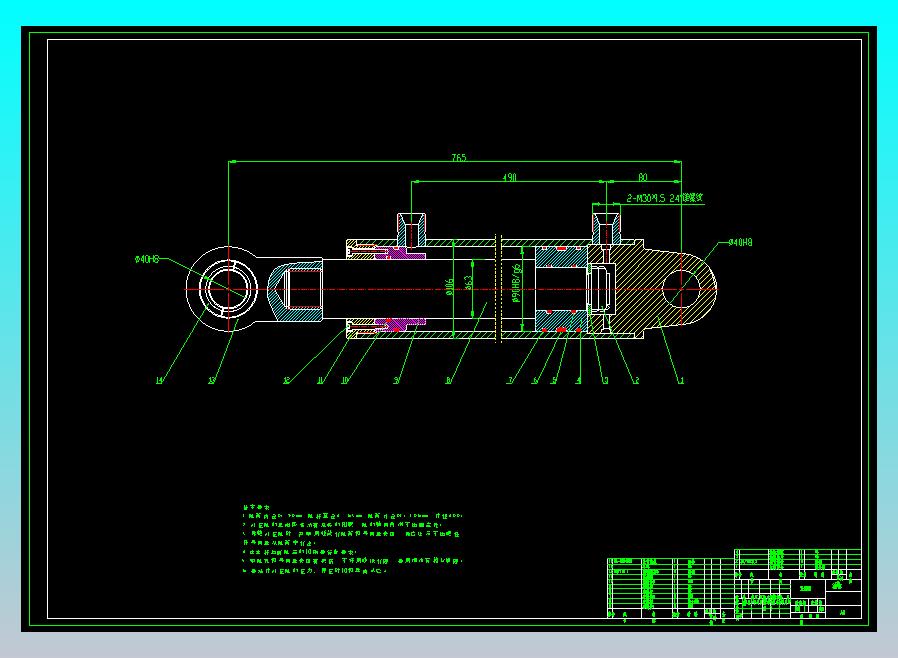Click the left rod-end eye bore circle
Image resolution: width=898 pixels, height=658 pixels.
pos(227,291)
